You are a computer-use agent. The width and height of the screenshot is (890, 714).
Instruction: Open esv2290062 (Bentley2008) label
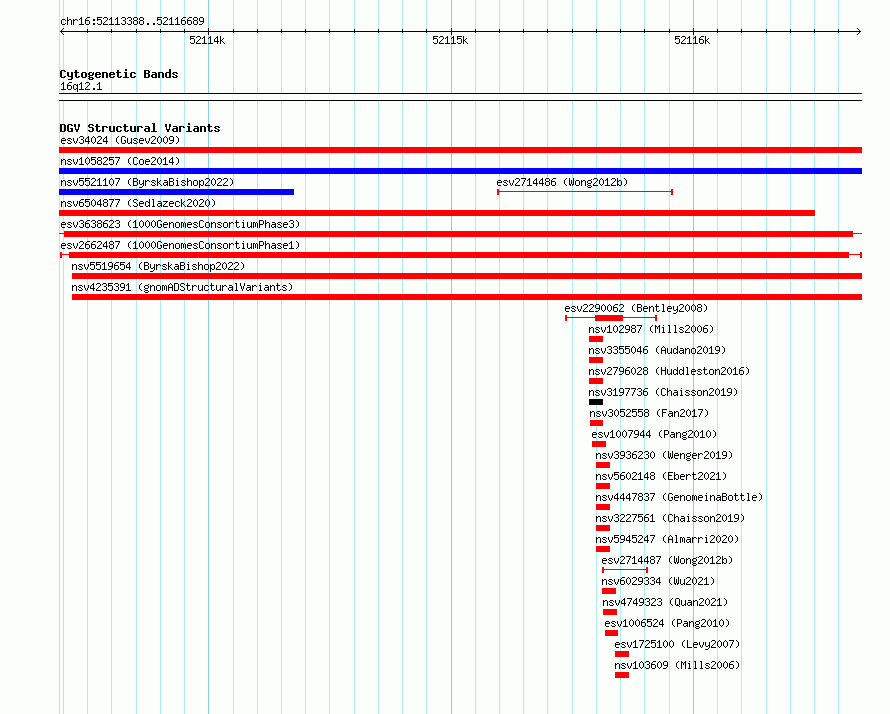tap(636, 308)
